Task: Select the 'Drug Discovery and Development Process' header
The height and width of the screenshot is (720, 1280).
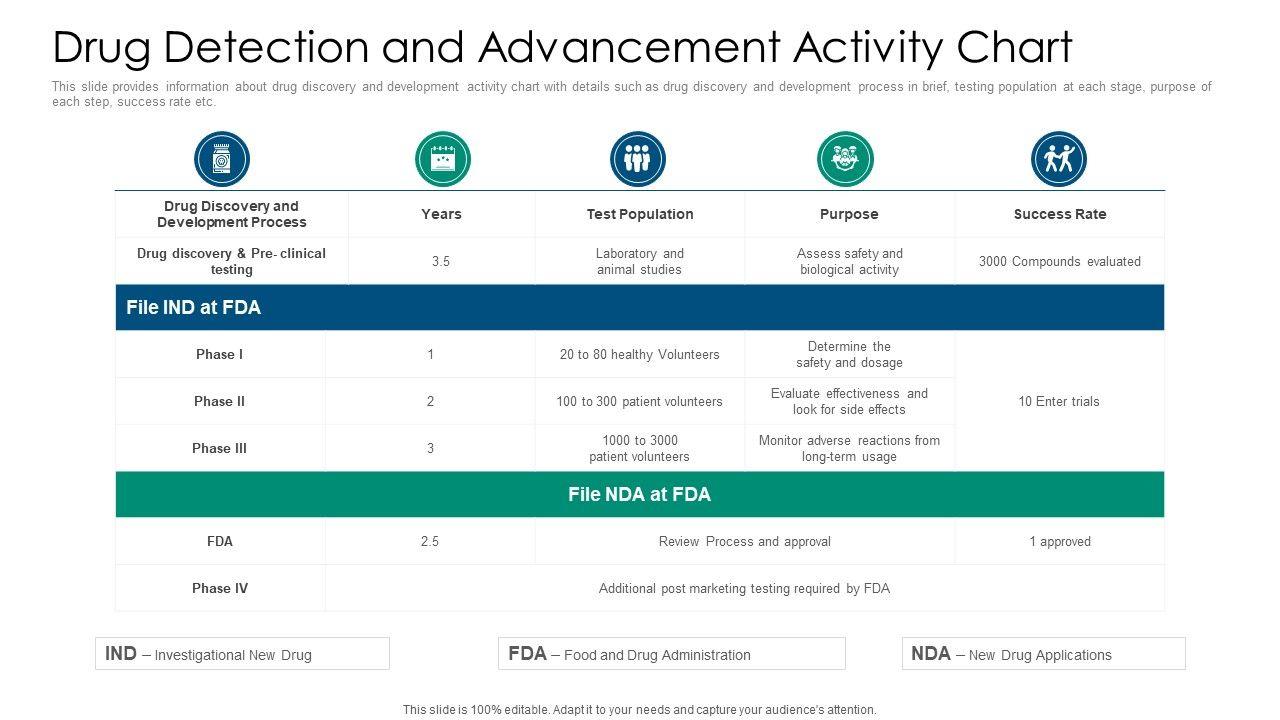Action: (232, 214)
